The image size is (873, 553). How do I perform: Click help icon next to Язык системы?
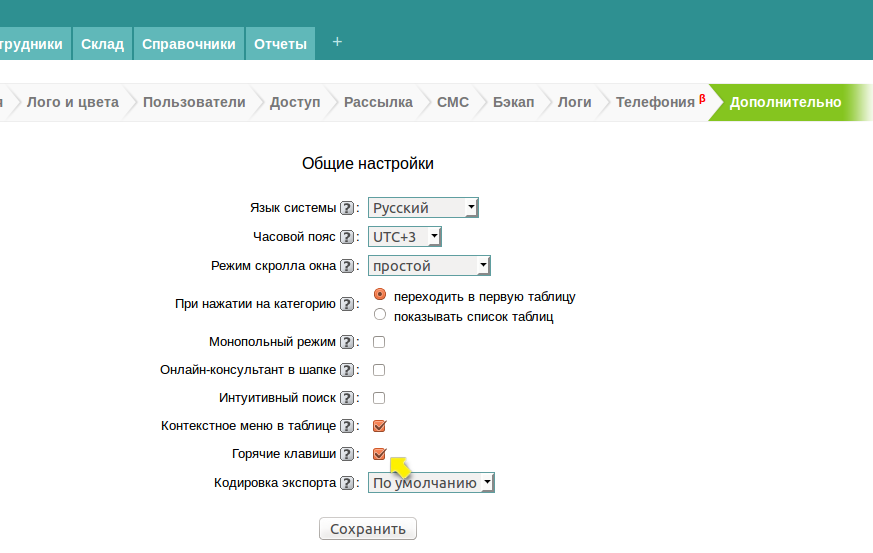347,208
